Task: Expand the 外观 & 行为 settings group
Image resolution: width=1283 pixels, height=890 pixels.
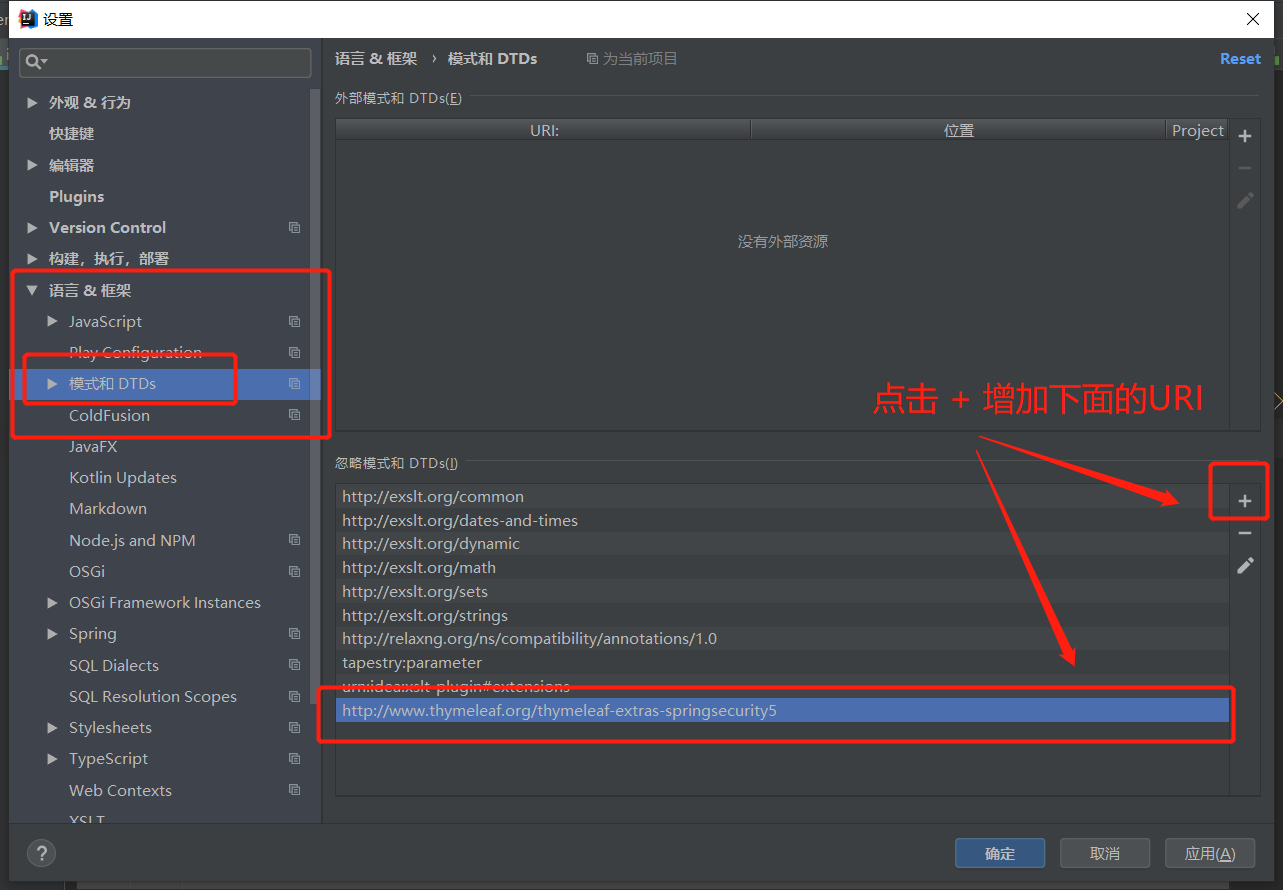Action: (x=32, y=103)
